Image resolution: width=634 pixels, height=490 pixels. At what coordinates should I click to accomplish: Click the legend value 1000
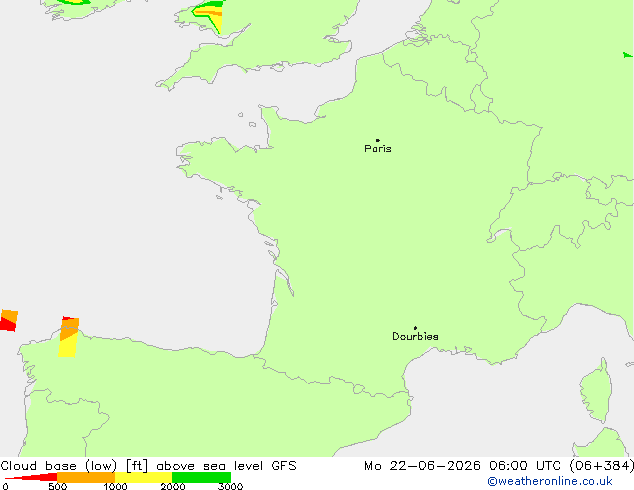coord(115,486)
